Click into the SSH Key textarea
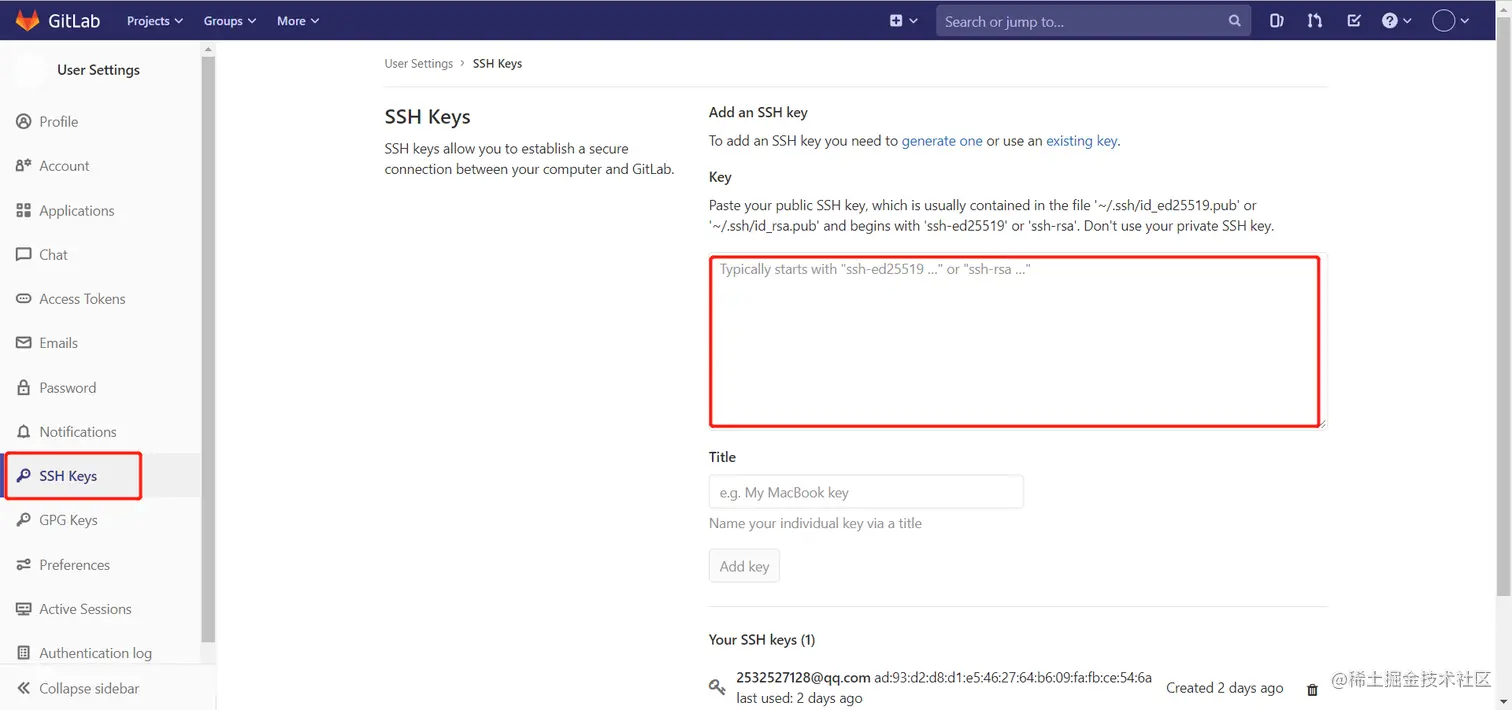The image size is (1512, 710). pos(1015,341)
